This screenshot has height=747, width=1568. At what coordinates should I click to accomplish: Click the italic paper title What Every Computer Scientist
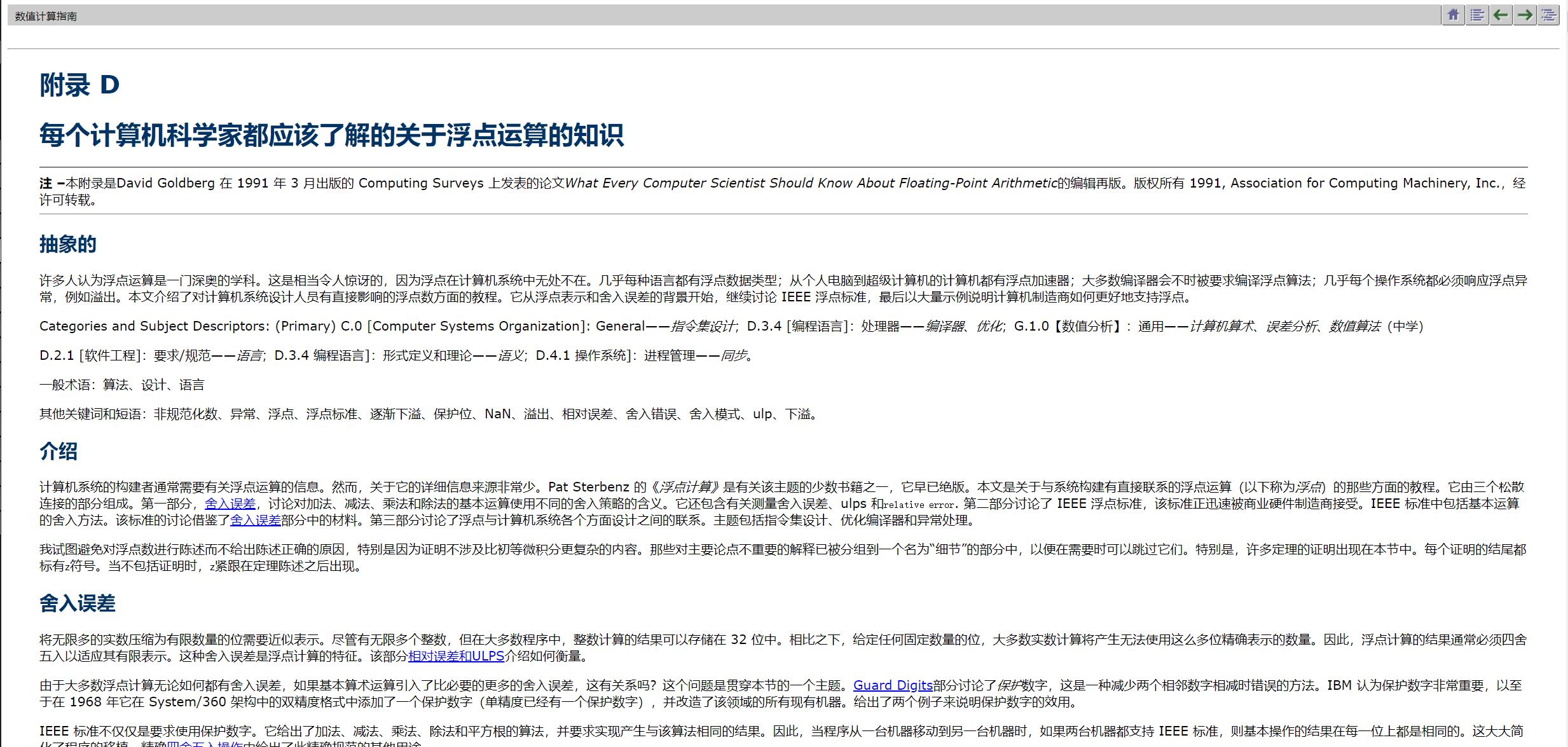pos(811,183)
